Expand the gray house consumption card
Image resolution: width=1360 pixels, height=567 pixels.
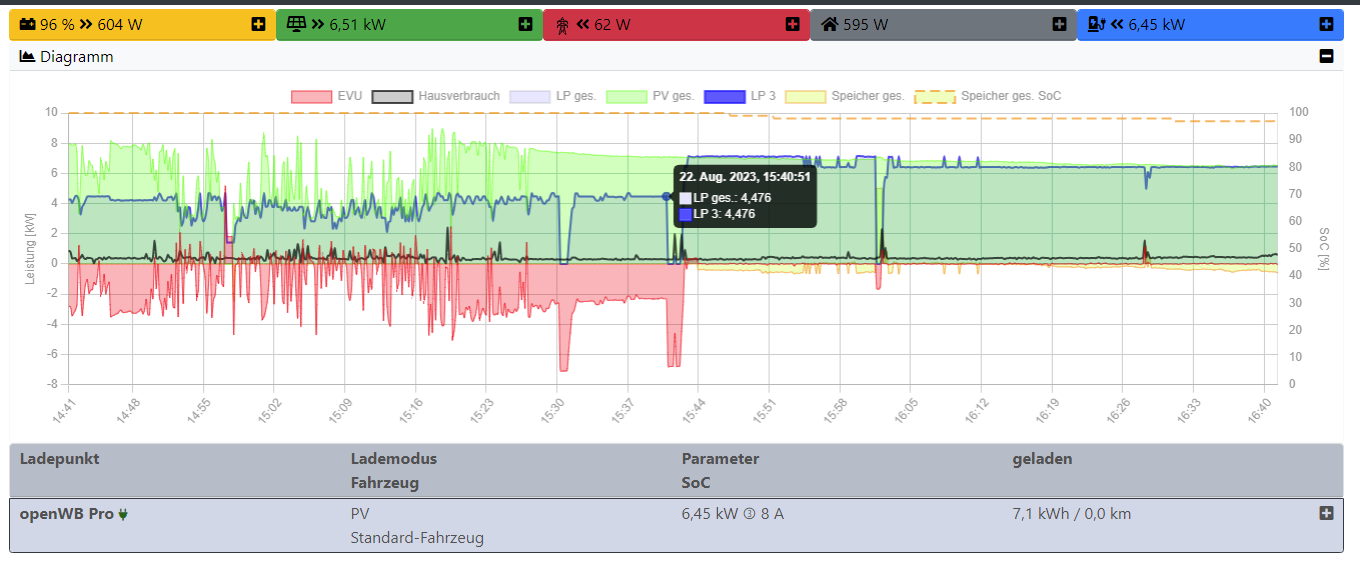(1059, 24)
